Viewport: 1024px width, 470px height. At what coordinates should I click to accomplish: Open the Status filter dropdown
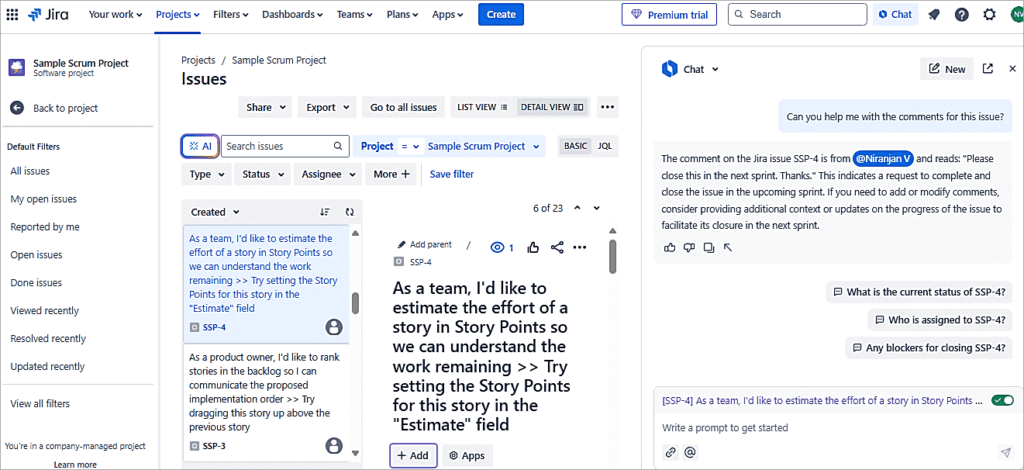pos(263,174)
